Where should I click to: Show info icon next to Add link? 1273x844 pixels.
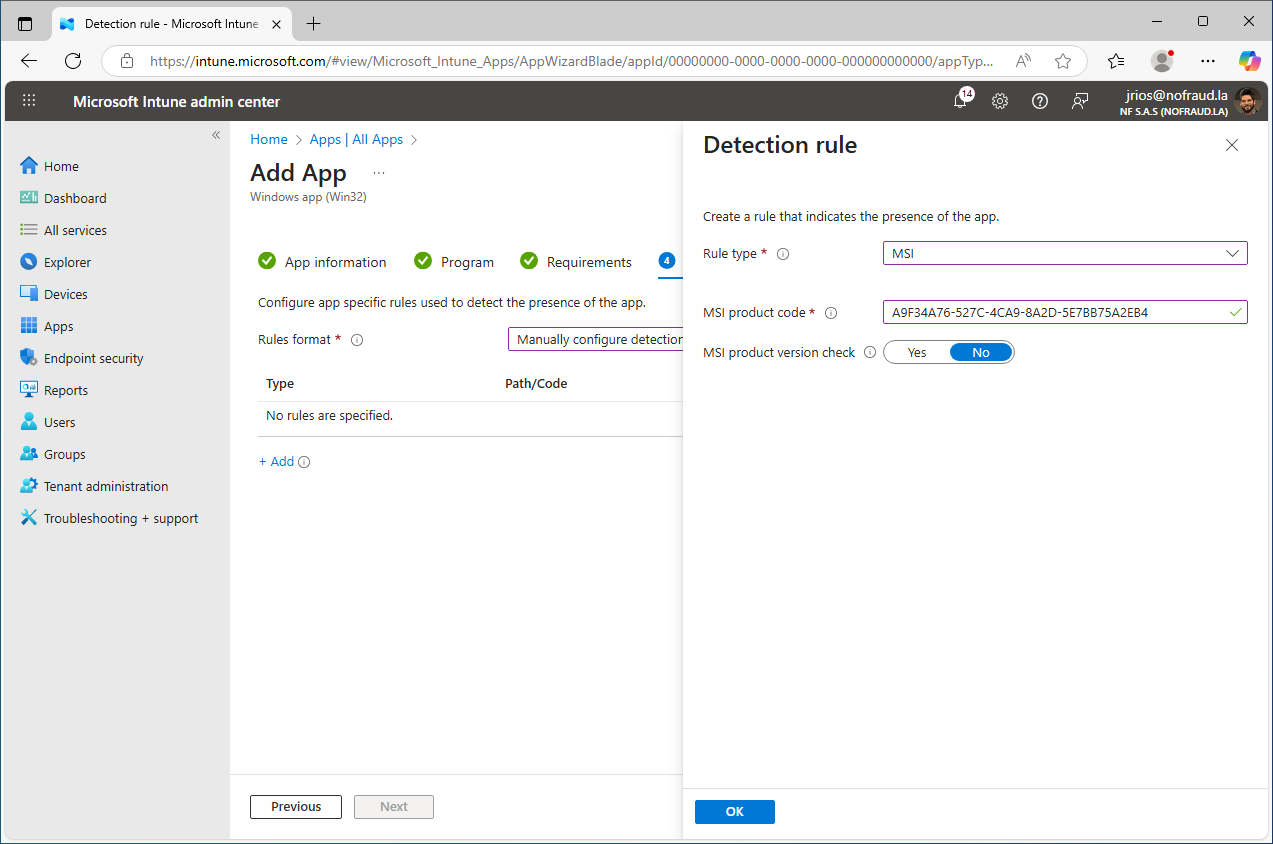304,462
